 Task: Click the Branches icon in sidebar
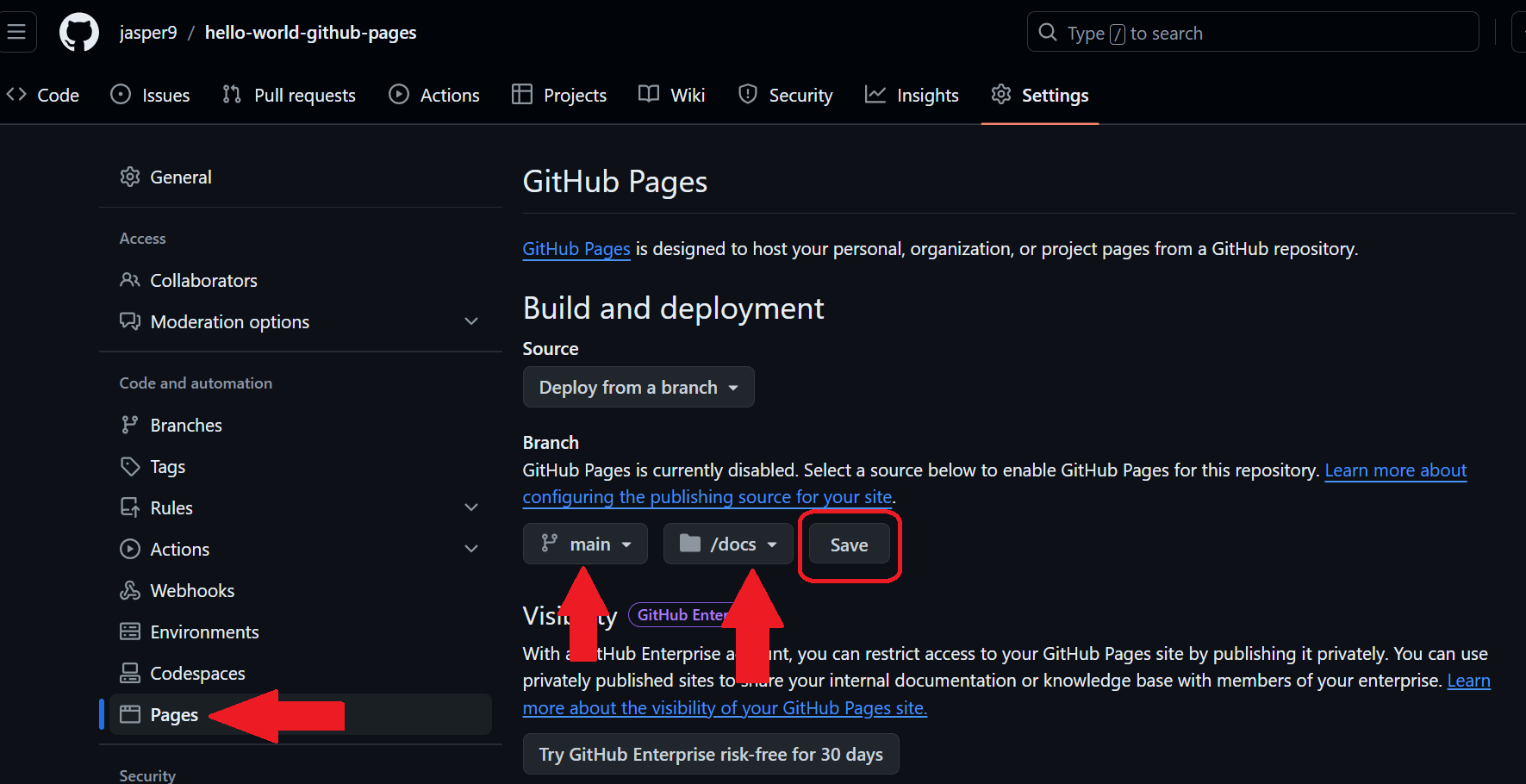(130, 425)
